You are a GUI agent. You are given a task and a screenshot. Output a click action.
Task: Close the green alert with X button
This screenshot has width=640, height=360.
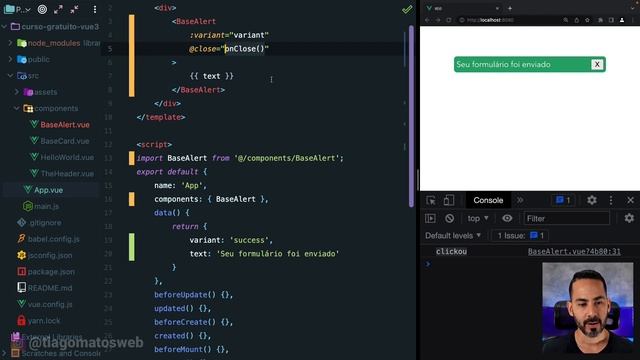[597, 64]
